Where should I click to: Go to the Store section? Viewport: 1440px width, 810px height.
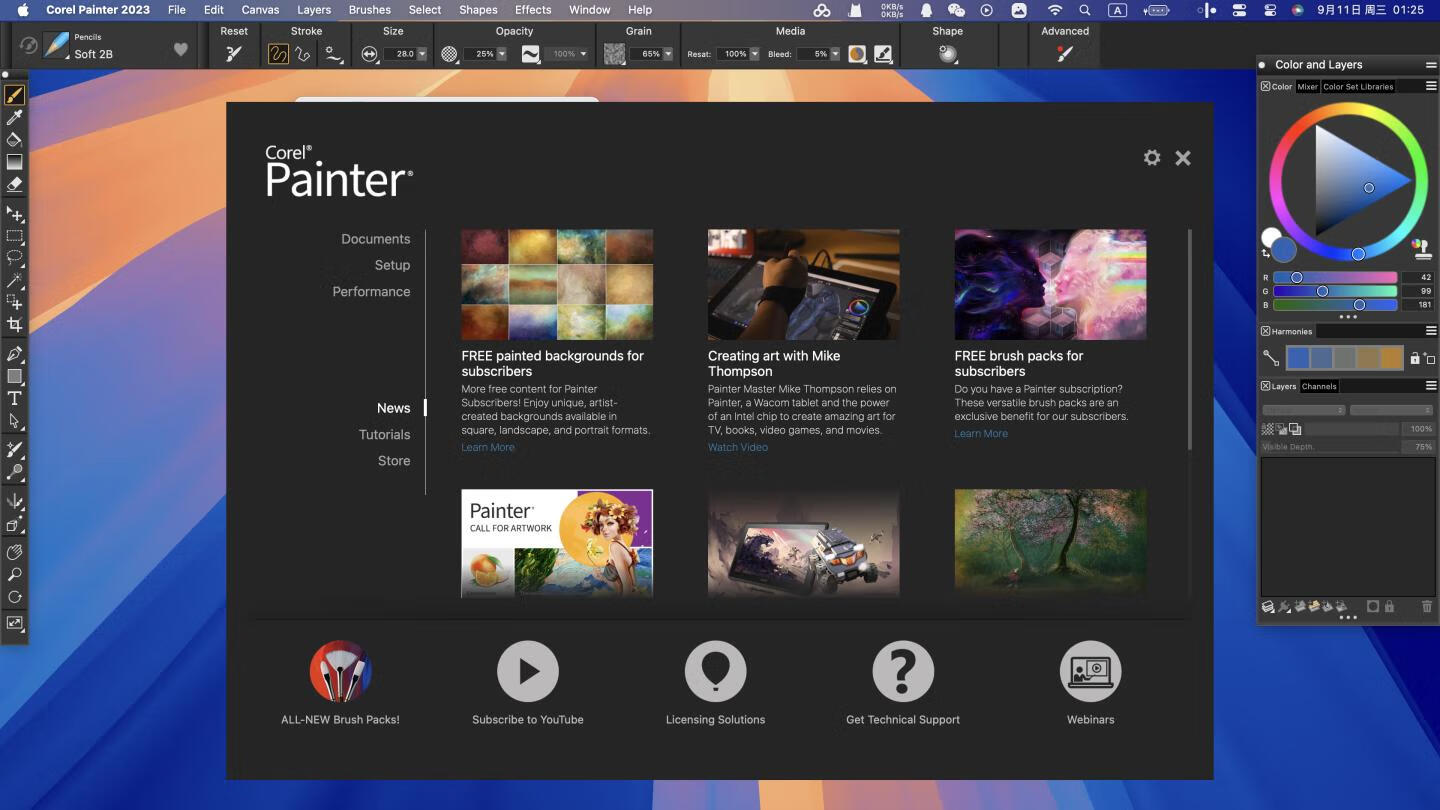click(x=394, y=461)
